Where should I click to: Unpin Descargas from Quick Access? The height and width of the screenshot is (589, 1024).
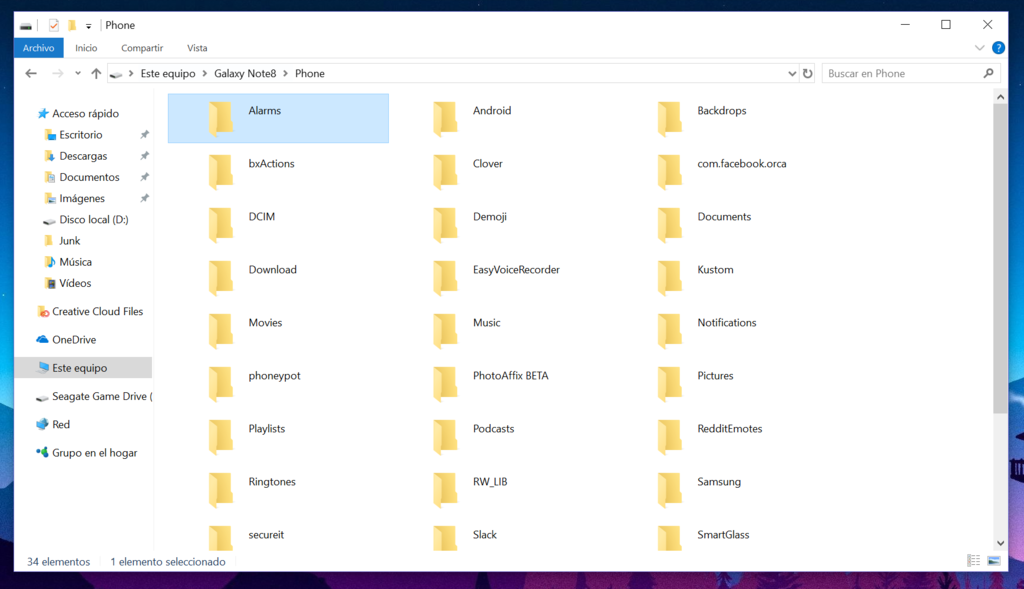click(143, 155)
